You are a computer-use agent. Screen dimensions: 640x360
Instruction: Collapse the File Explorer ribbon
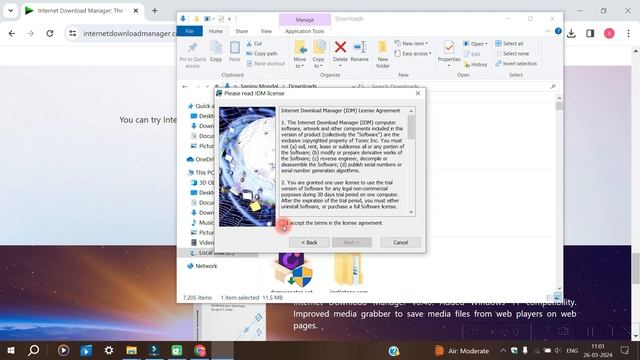click(x=548, y=31)
